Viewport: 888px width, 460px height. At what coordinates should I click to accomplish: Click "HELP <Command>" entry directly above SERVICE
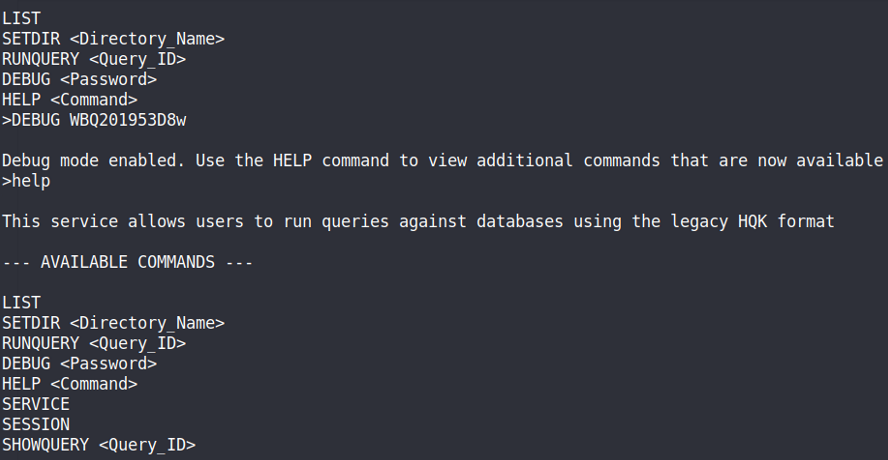tap(70, 384)
